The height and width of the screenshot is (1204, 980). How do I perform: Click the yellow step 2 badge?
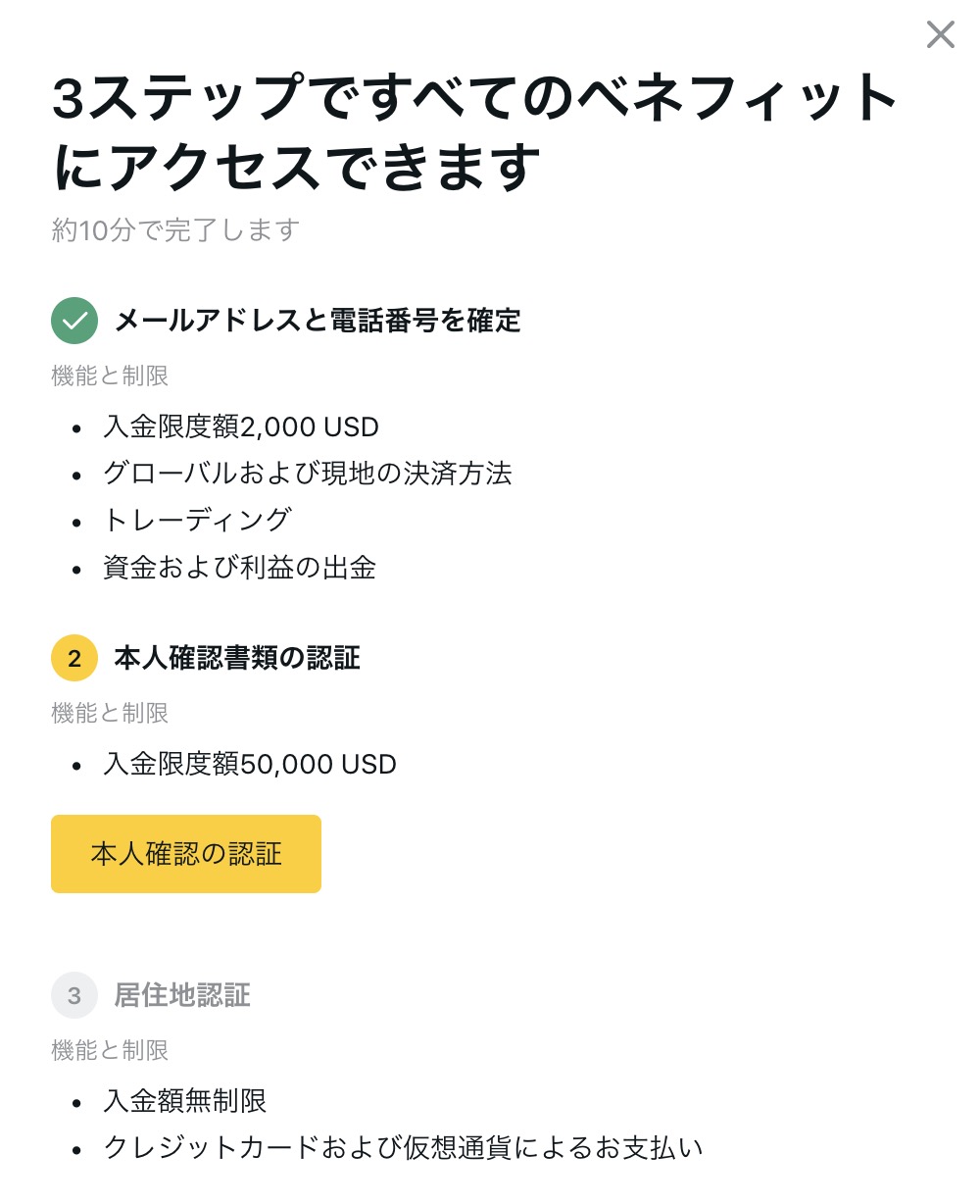point(74,658)
